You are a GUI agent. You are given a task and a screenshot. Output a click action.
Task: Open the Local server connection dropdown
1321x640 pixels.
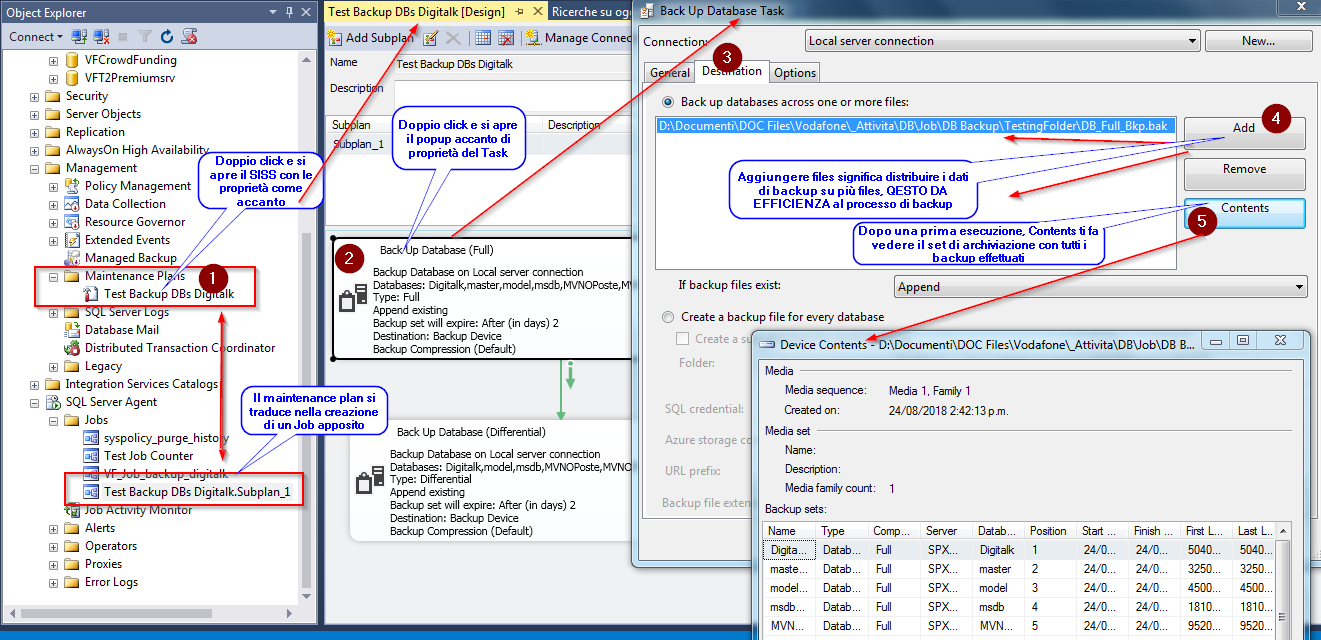tap(1193, 40)
